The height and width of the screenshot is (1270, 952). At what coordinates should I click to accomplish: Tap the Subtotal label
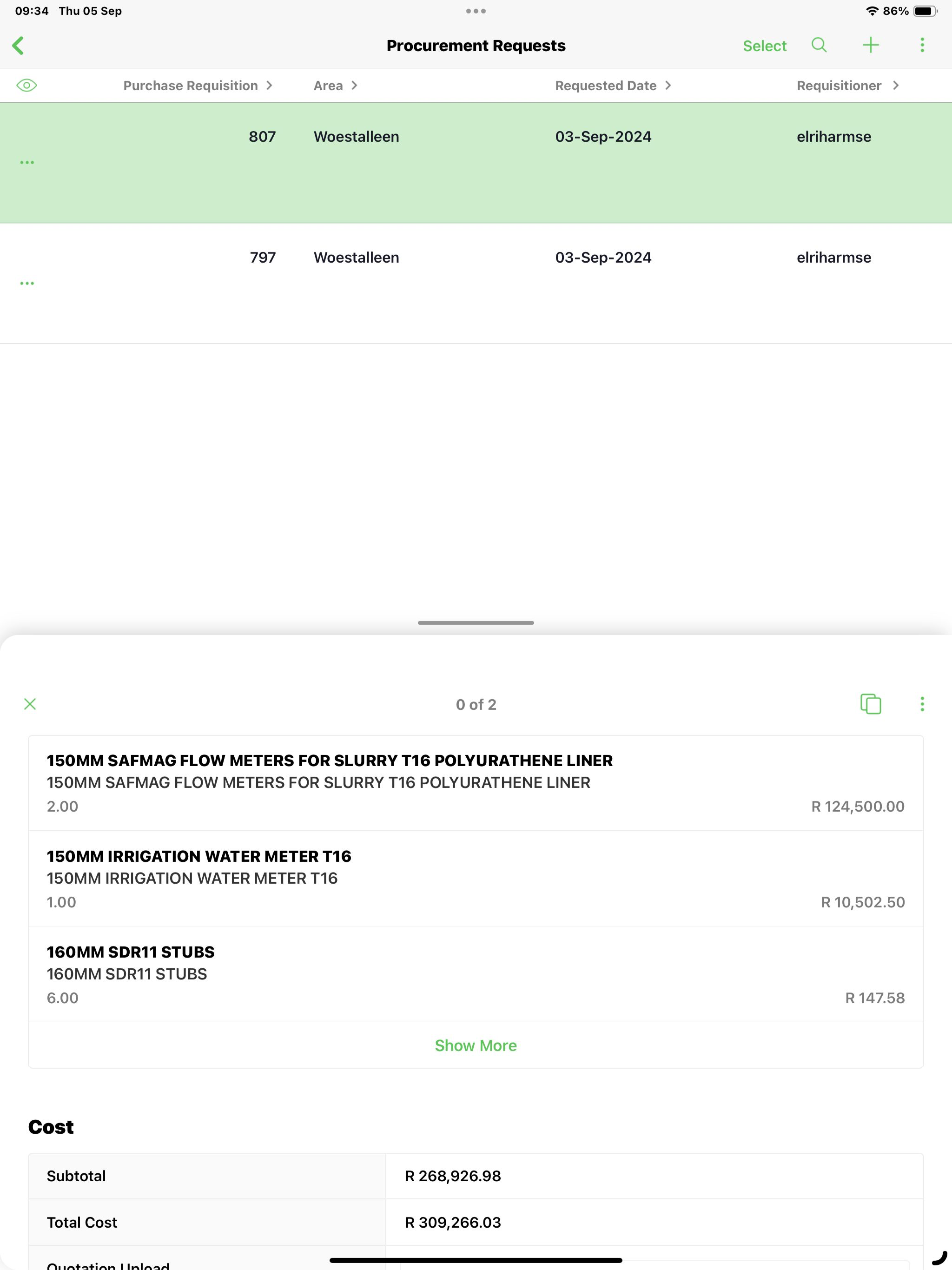(76, 1177)
